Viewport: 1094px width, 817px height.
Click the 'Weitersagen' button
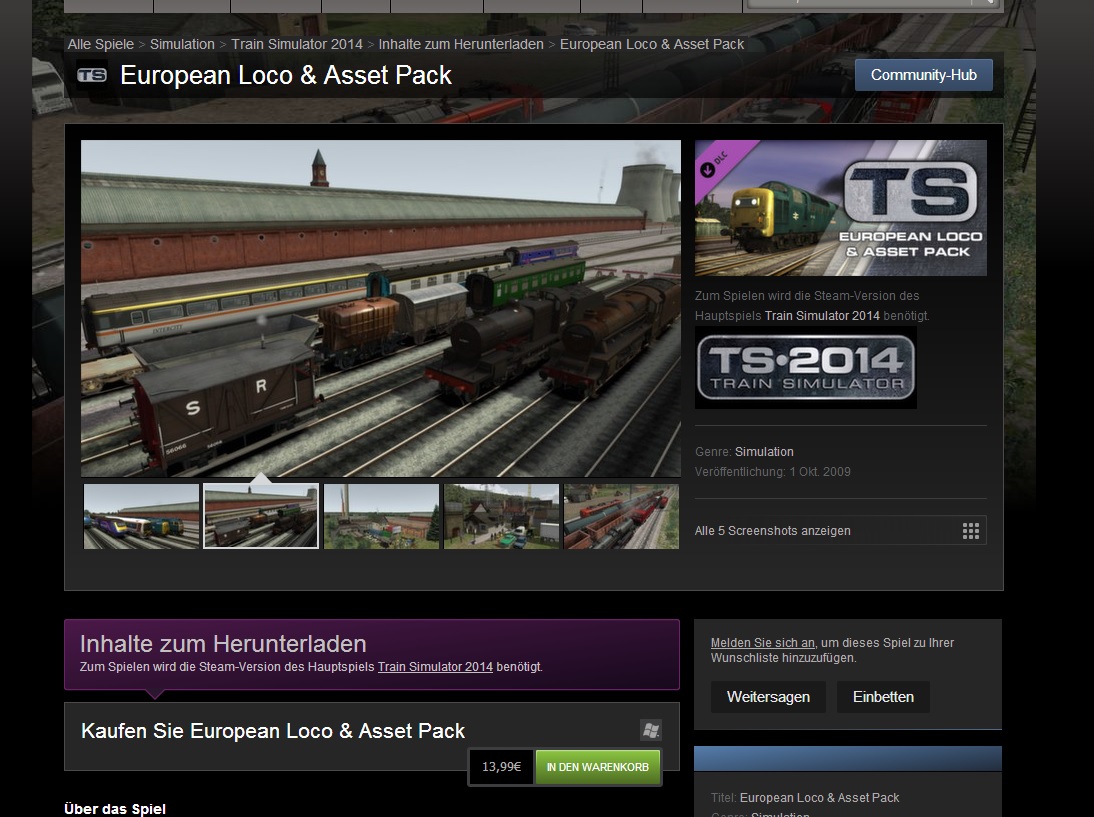pos(768,697)
